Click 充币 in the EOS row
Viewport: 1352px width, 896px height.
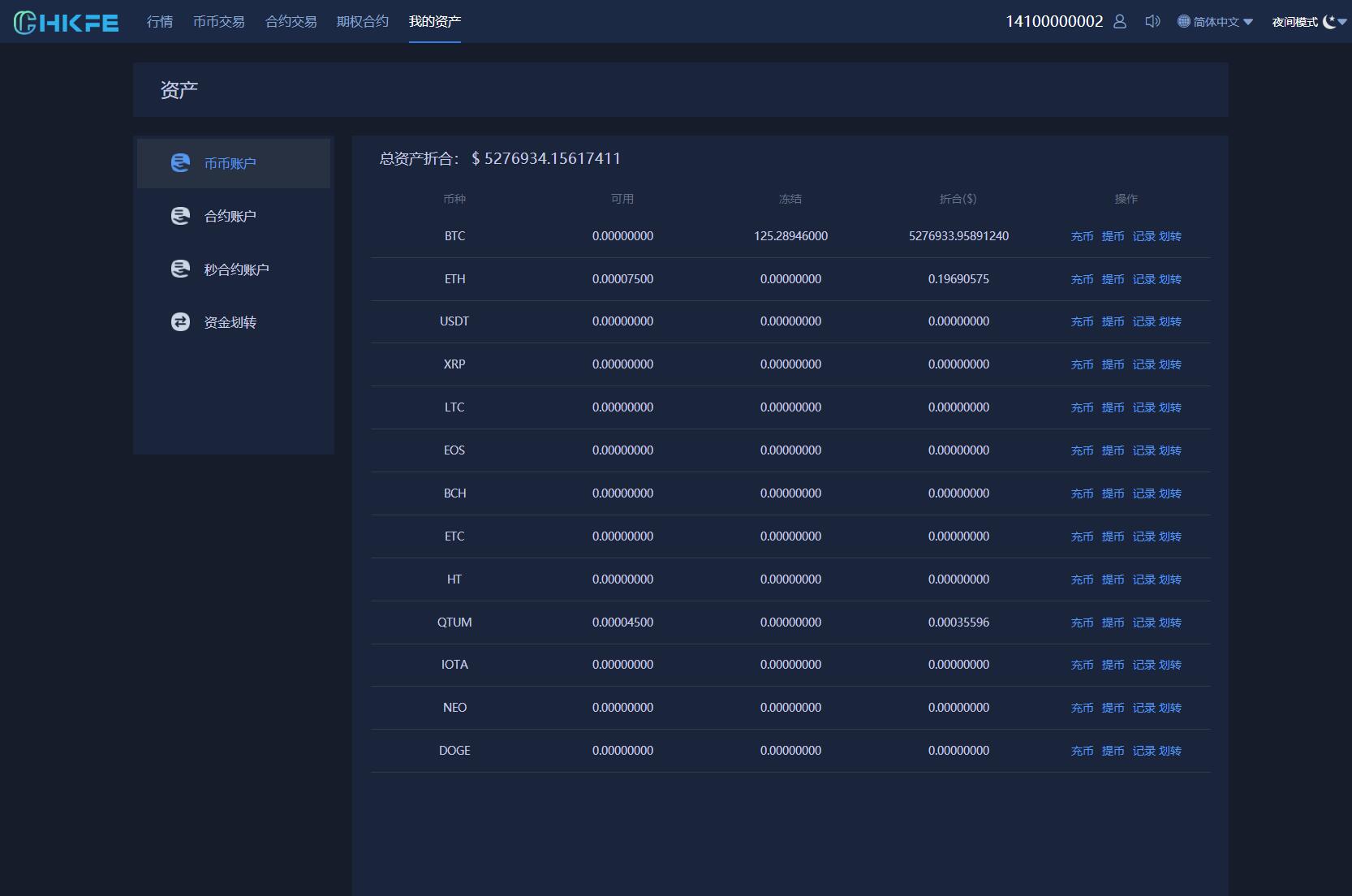1082,450
